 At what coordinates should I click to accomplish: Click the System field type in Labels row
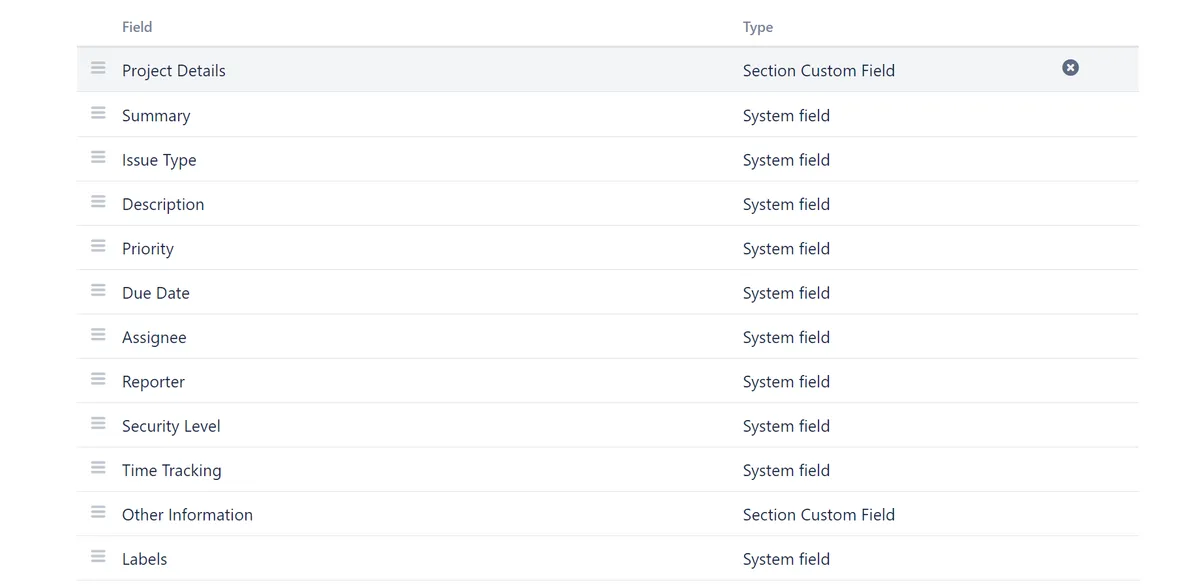click(786, 559)
